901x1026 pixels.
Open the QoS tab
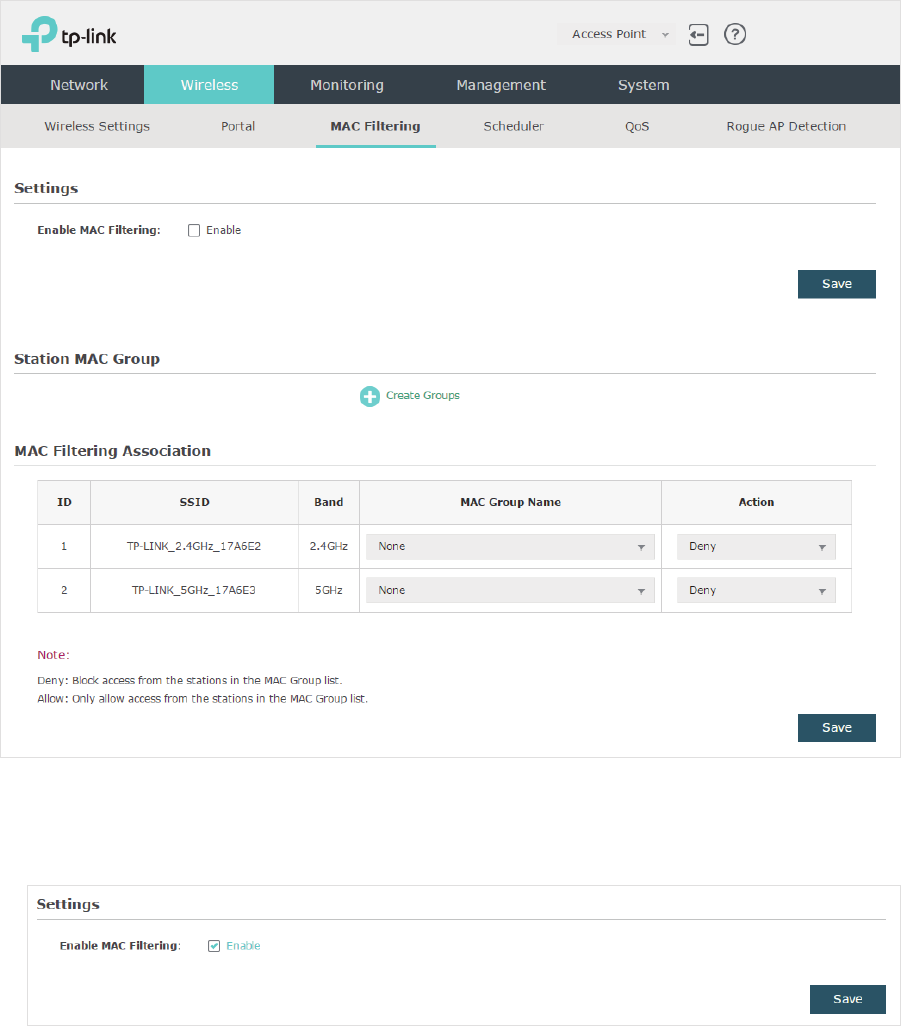click(x=637, y=126)
